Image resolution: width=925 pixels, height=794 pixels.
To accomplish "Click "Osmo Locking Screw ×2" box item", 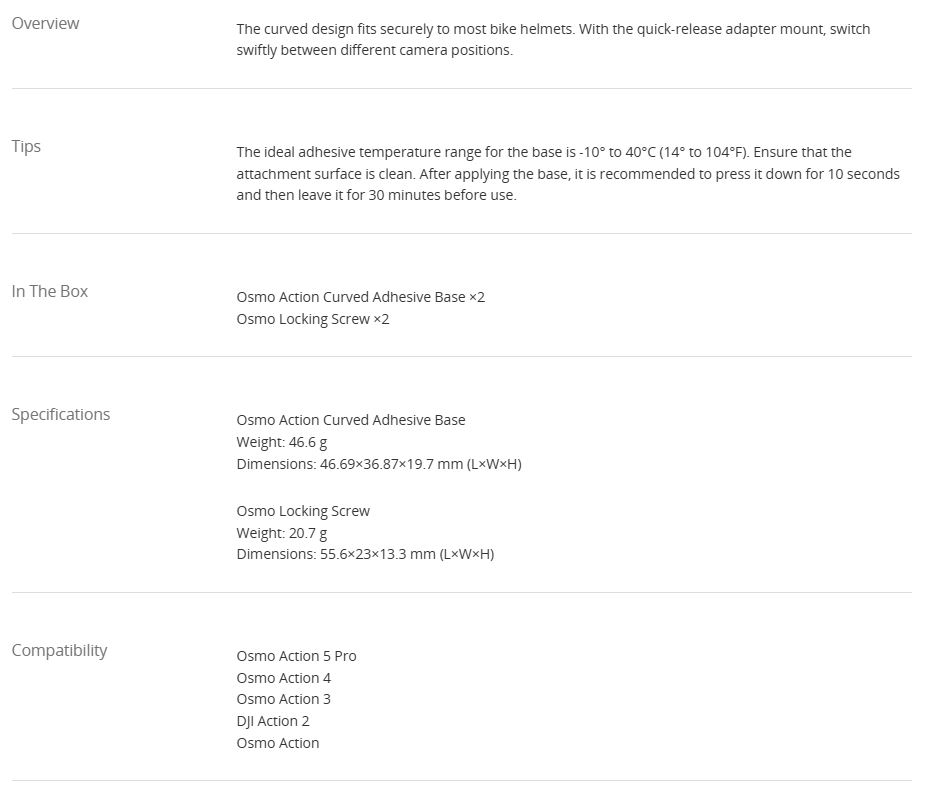I will [x=312, y=319].
